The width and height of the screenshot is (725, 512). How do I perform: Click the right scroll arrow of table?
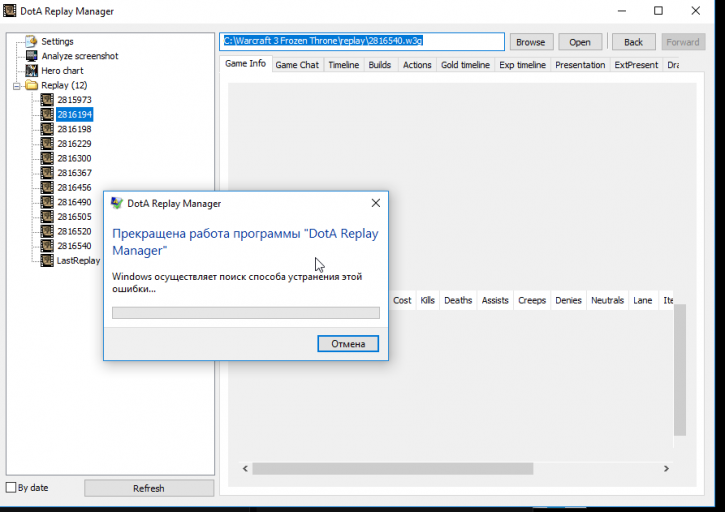666,469
